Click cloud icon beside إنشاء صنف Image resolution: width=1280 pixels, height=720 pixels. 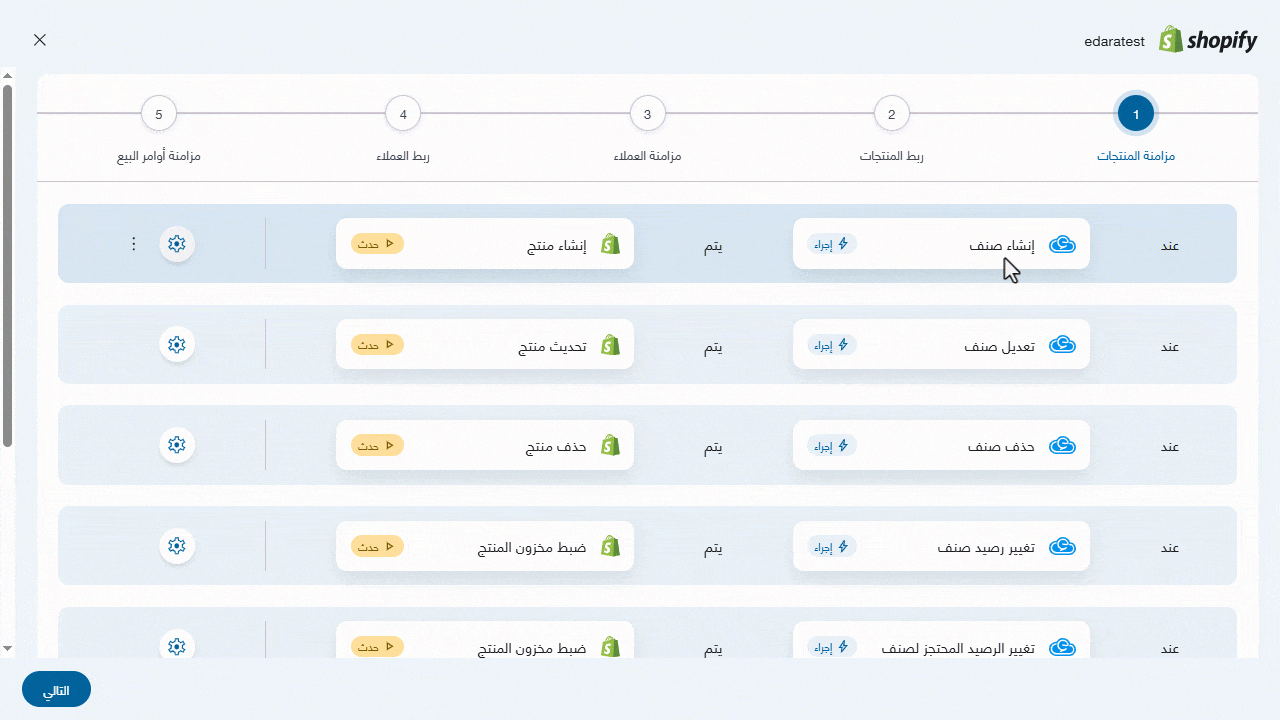tap(1062, 245)
